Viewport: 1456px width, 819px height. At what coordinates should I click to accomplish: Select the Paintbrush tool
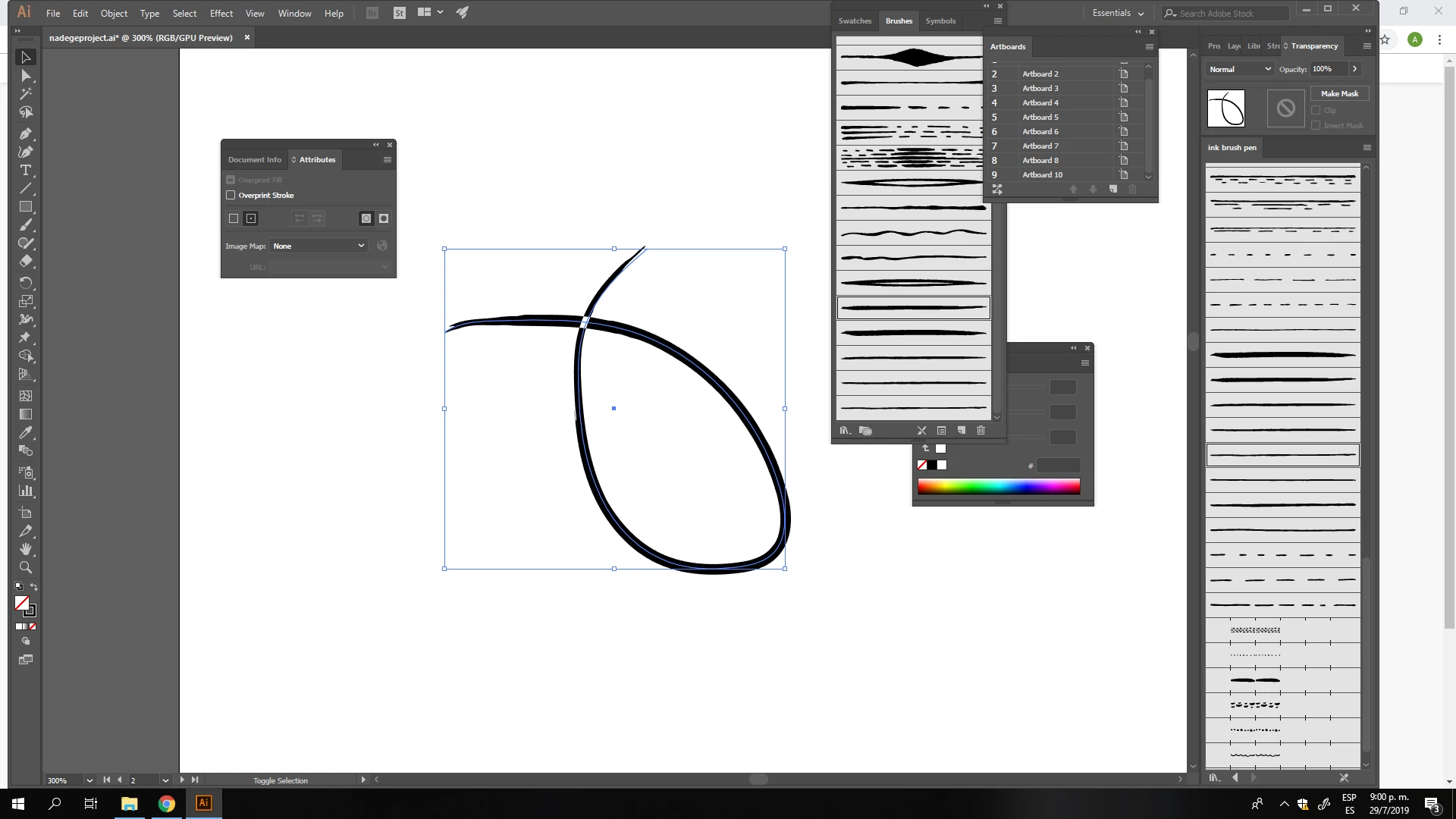point(25,225)
